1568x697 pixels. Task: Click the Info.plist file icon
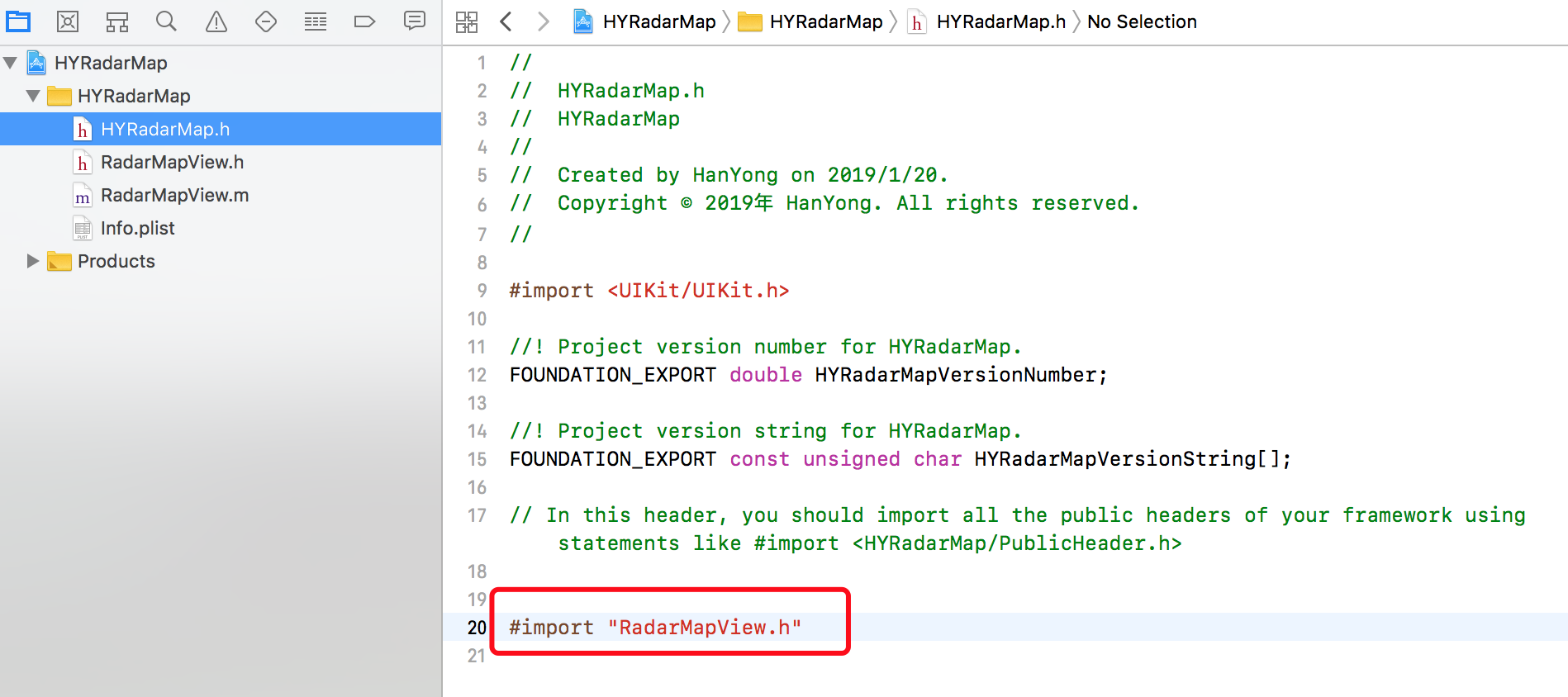pos(83,229)
